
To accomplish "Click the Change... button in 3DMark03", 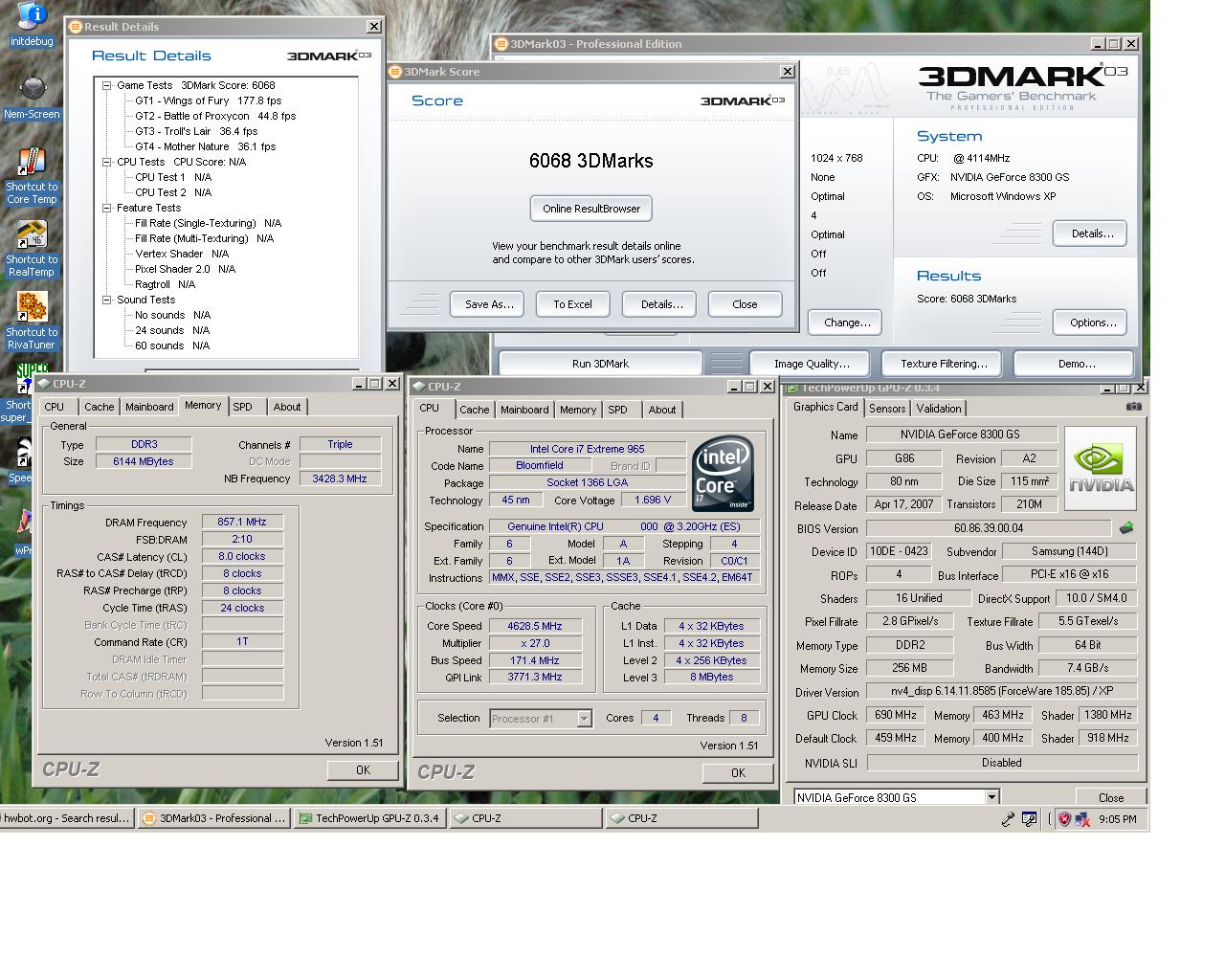I will [x=847, y=323].
